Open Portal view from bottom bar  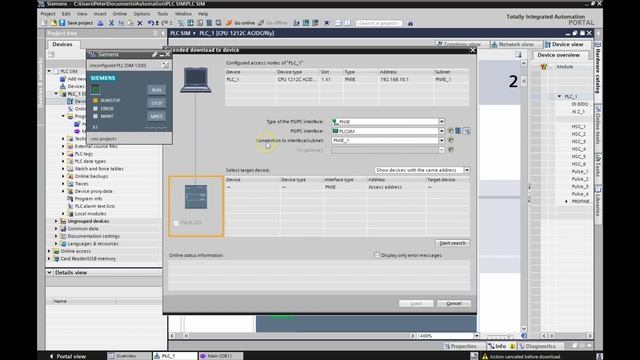click(x=68, y=356)
